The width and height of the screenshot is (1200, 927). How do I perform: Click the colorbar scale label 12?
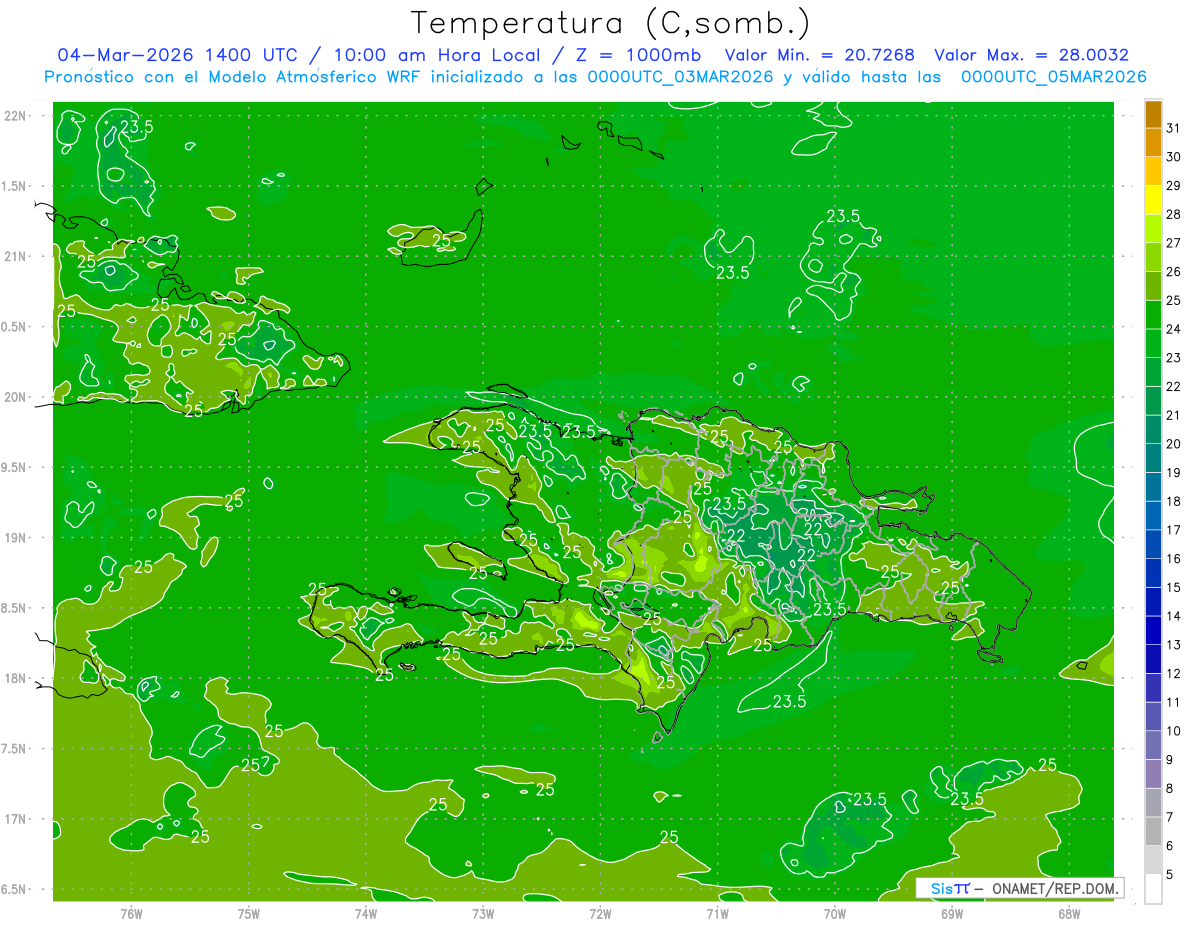[x=1174, y=674]
